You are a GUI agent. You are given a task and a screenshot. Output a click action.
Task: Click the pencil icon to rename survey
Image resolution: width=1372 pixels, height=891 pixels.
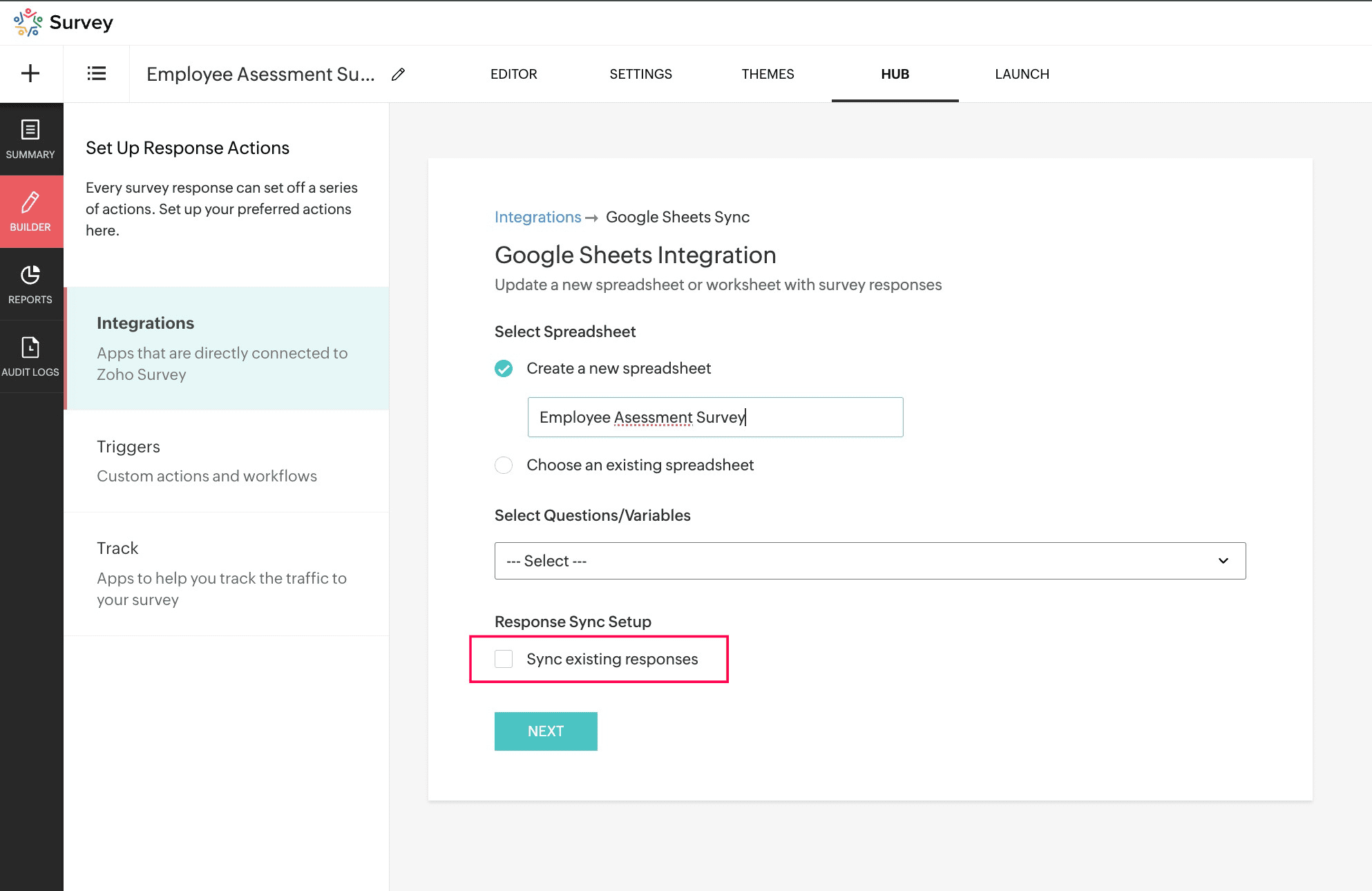tap(398, 75)
